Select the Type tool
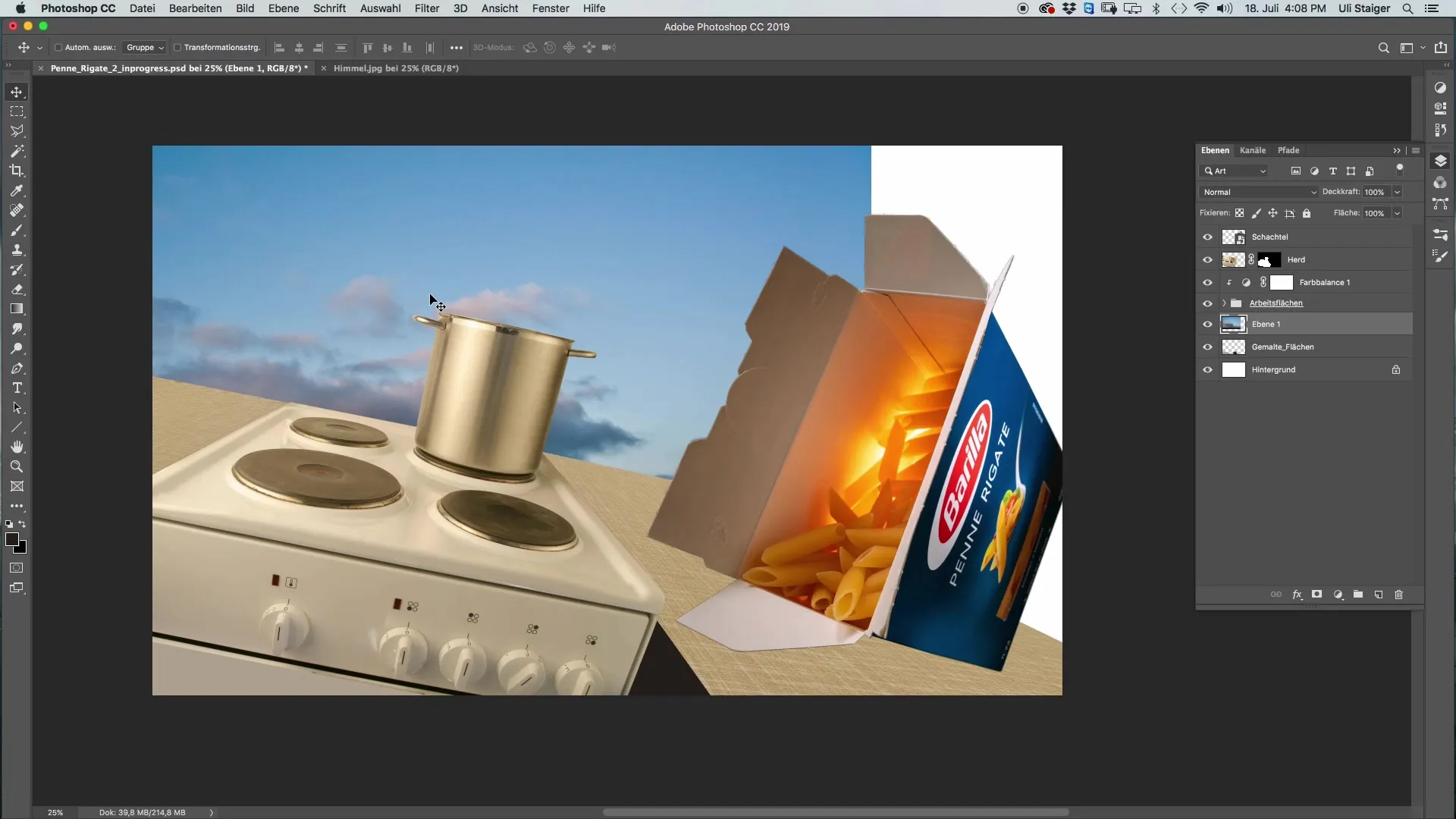 17,388
